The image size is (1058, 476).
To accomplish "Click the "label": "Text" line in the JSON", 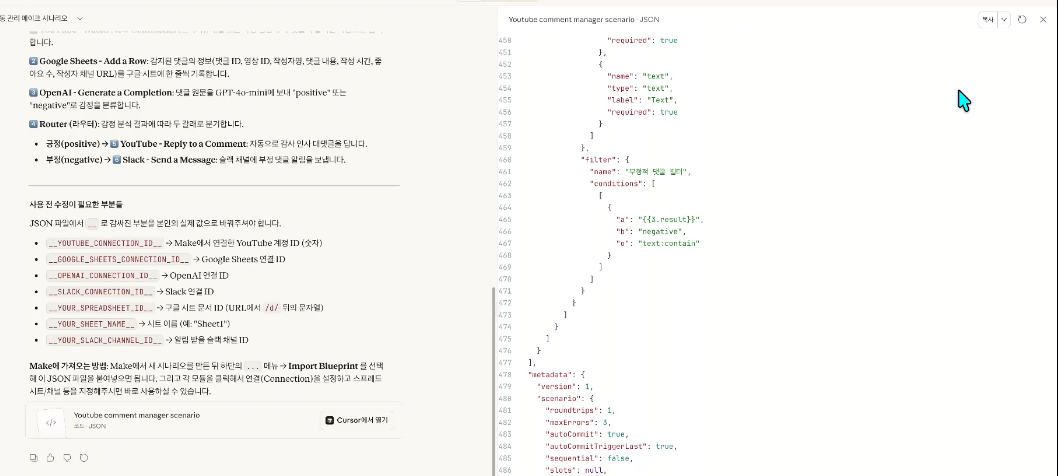I will coord(642,100).
